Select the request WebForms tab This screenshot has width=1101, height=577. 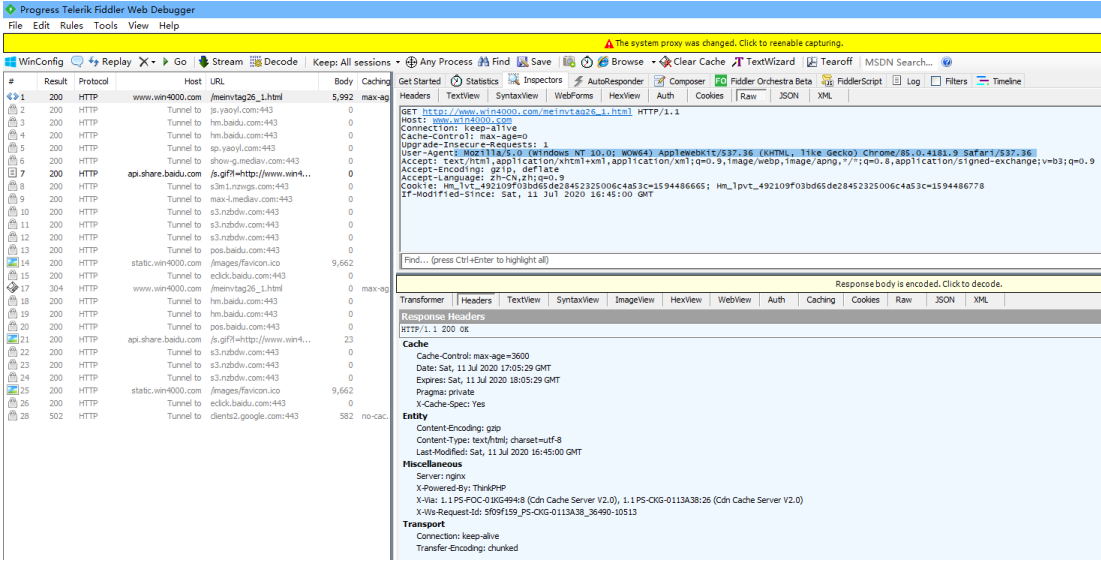click(x=574, y=96)
